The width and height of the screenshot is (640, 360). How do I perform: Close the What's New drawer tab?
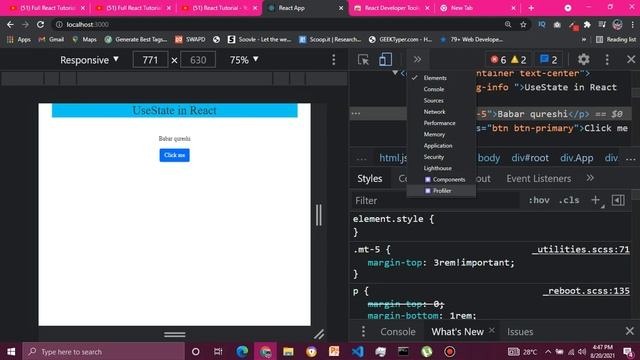(x=492, y=330)
